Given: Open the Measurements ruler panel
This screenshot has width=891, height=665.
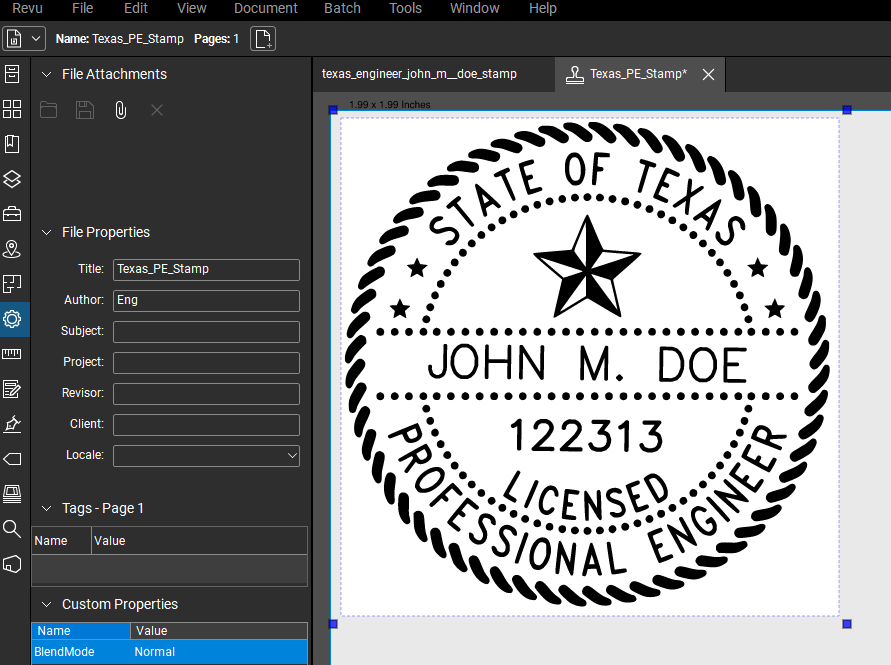Looking at the screenshot, I should [x=12, y=354].
